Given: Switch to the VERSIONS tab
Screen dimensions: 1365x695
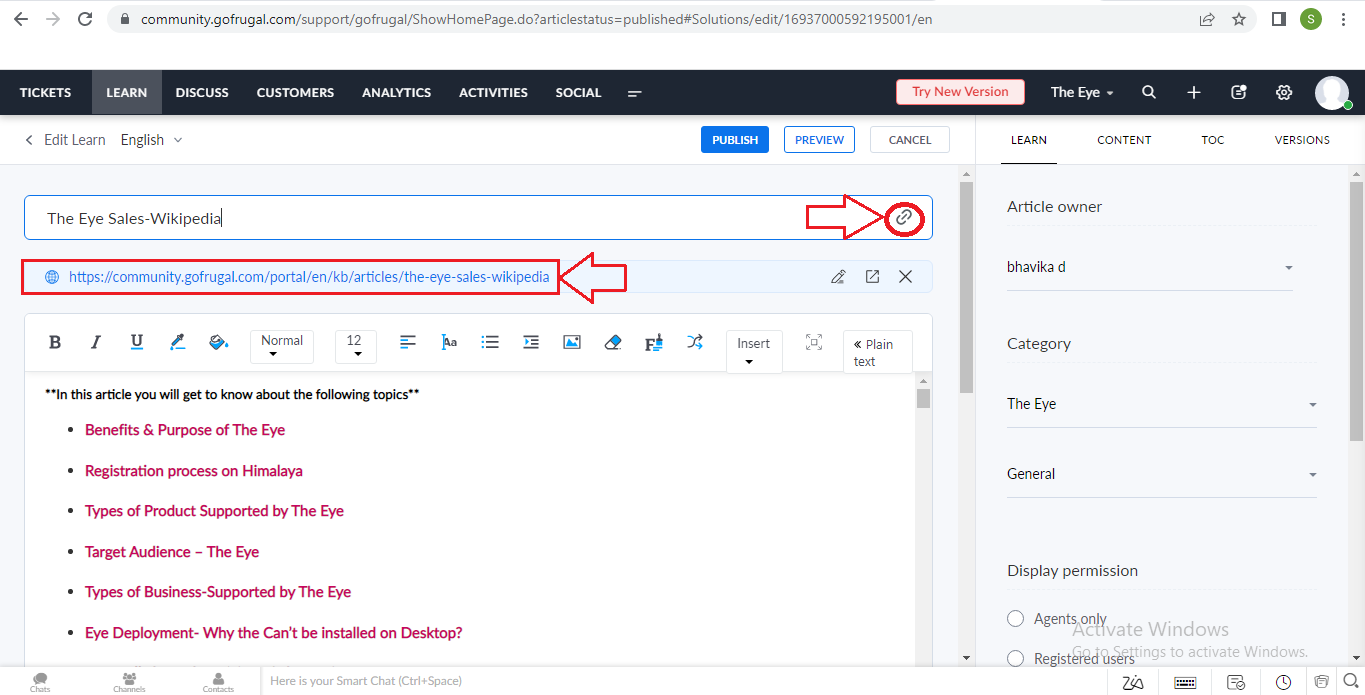Looking at the screenshot, I should click(x=1302, y=140).
